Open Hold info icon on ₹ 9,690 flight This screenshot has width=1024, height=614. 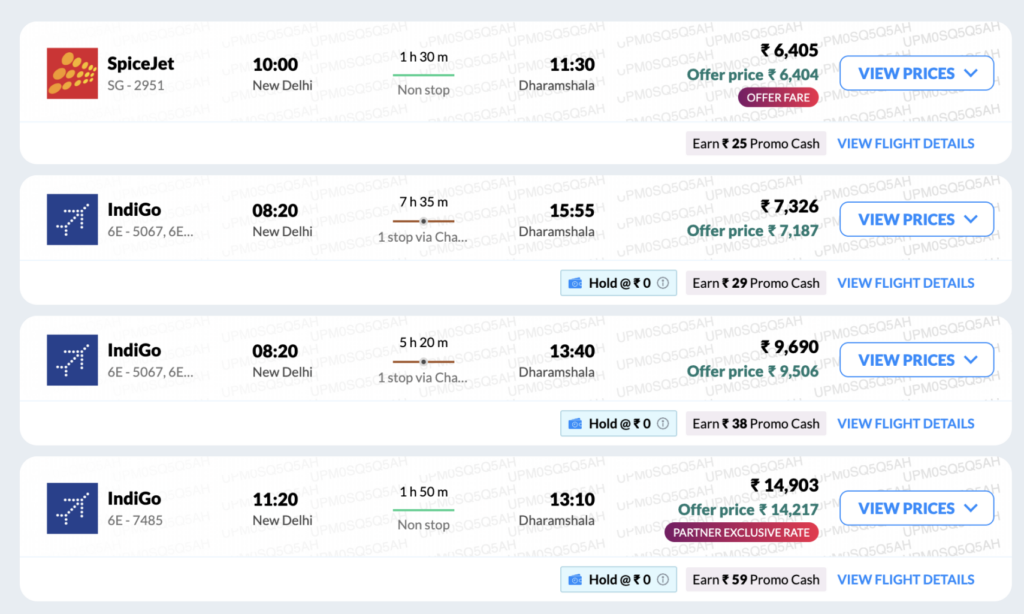(663, 423)
